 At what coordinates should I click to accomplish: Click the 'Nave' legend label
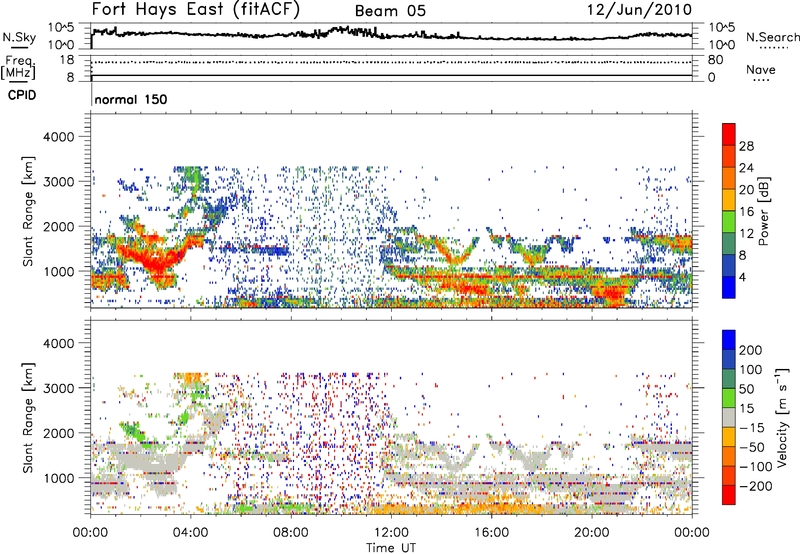(761, 69)
